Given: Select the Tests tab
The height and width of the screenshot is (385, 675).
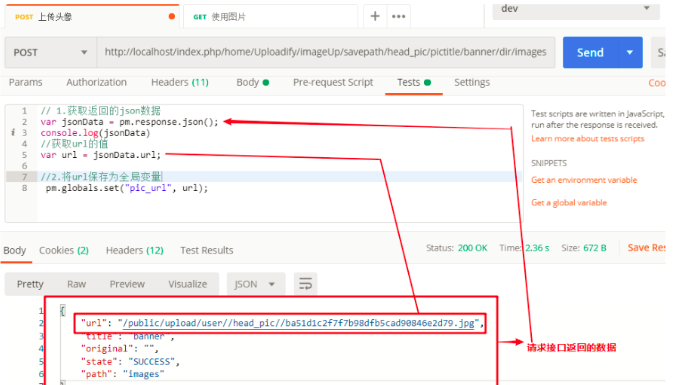Looking at the screenshot, I should pyautogui.click(x=414, y=82).
